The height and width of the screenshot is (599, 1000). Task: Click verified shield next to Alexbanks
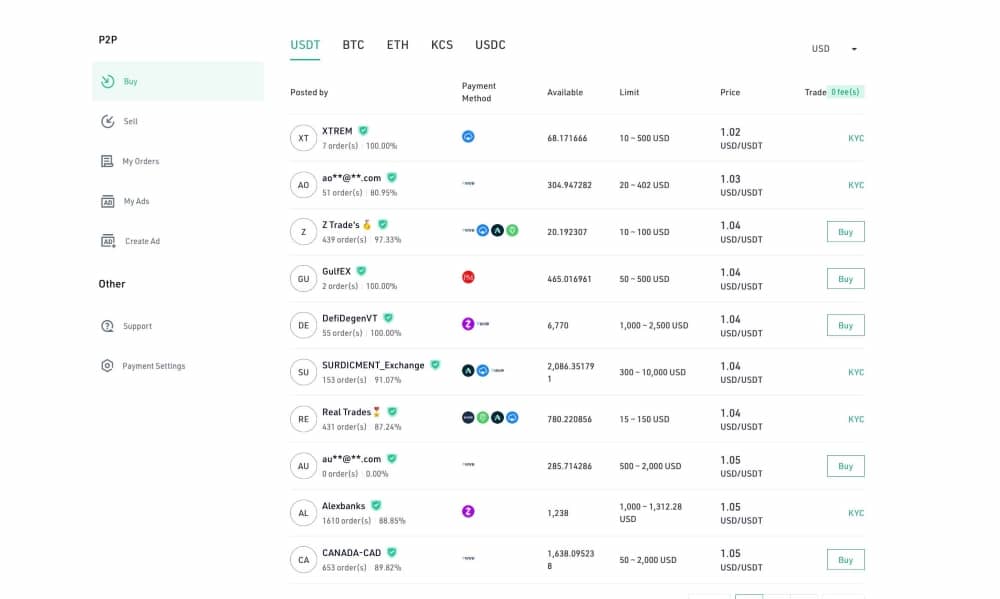click(x=376, y=505)
